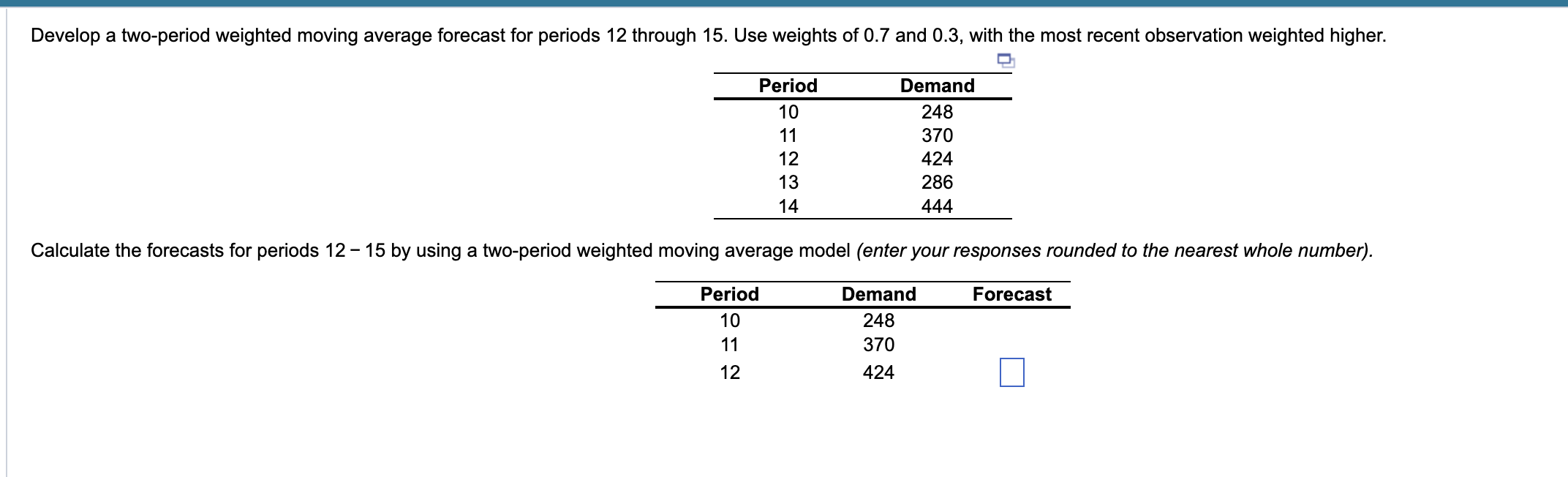
Task: Click period 12 row in the answer table
Action: (729, 372)
